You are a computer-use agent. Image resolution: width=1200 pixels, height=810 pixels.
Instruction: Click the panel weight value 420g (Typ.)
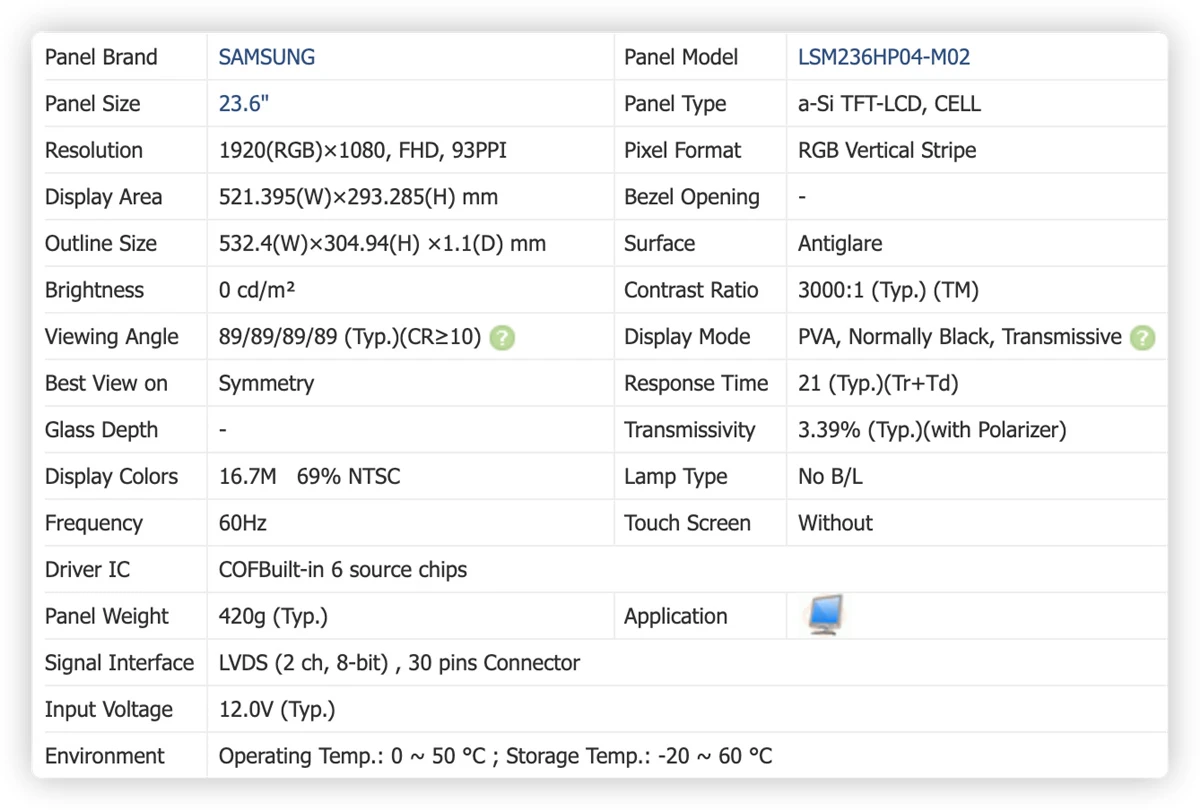pyautogui.click(x=273, y=617)
